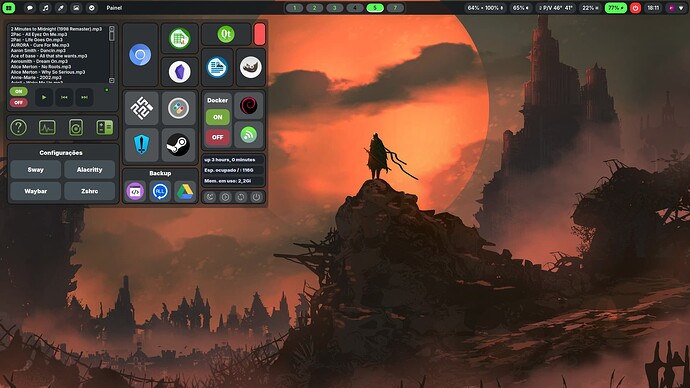The width and height of the screenshot is (690, 388).
Task: Open the Sway configuration
Action: tap(36, 169)
